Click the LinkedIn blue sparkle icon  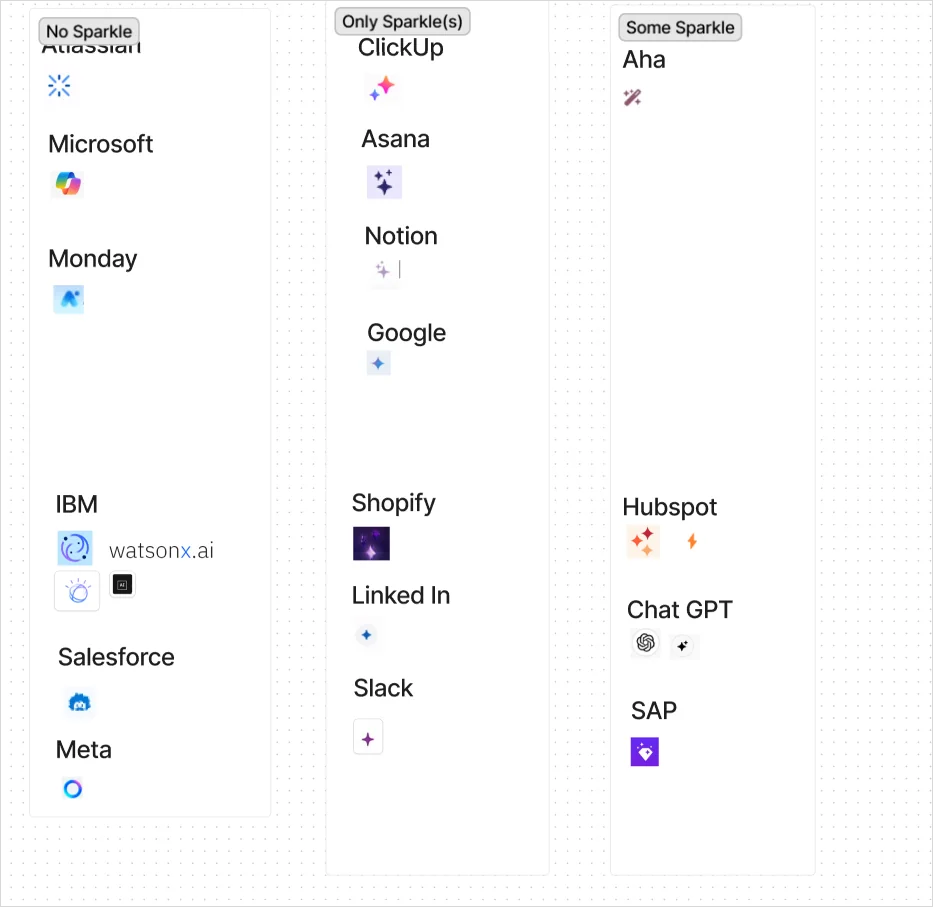tap(367, 635)
